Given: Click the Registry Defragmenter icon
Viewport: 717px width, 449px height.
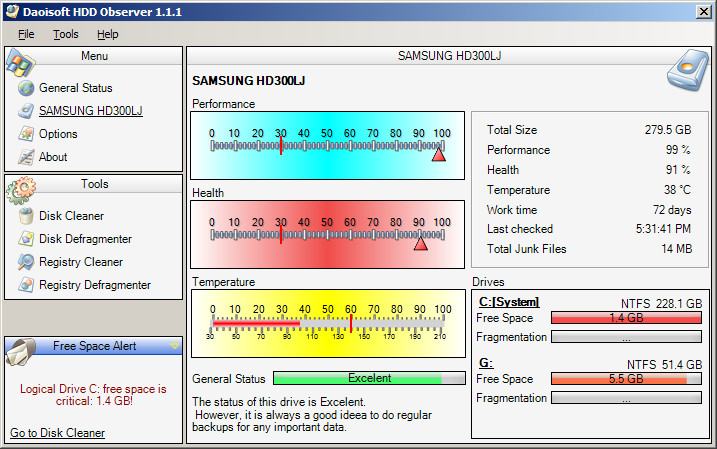Looking at the screenshot, I should click(26, 284).
